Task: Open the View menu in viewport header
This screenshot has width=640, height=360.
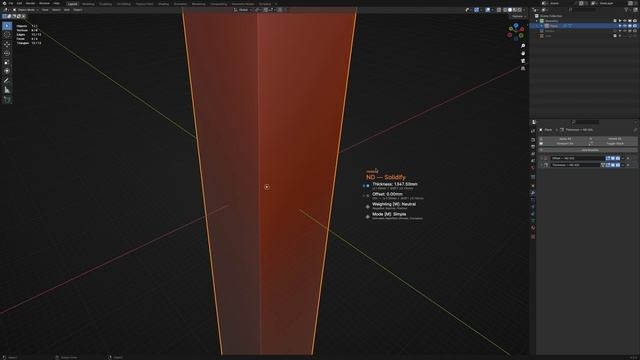Action: click(x=45, y=10)
